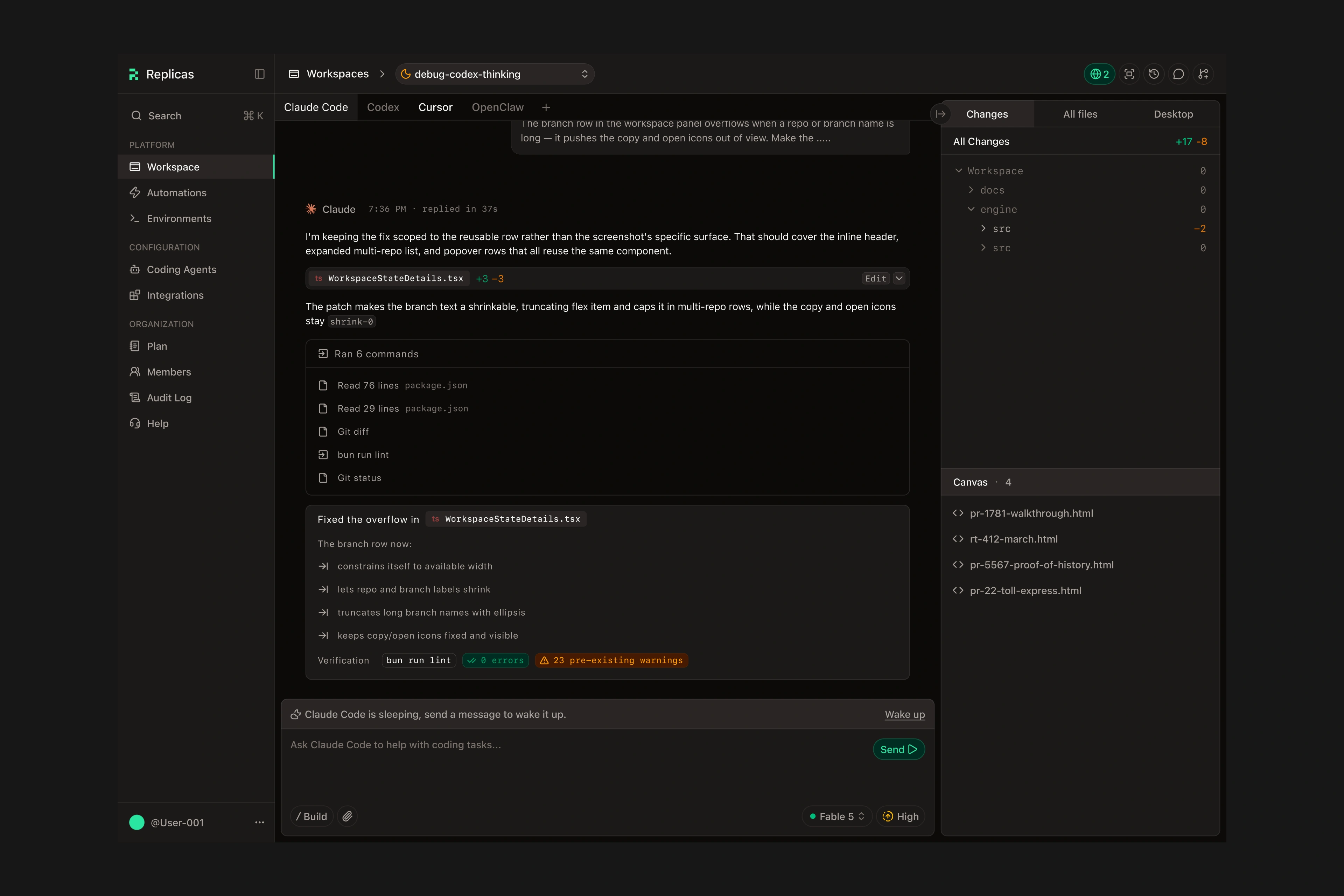This screenshot has width=1344, height=896.
Task: Open the Plan page
Action: [x=195, y=346]
